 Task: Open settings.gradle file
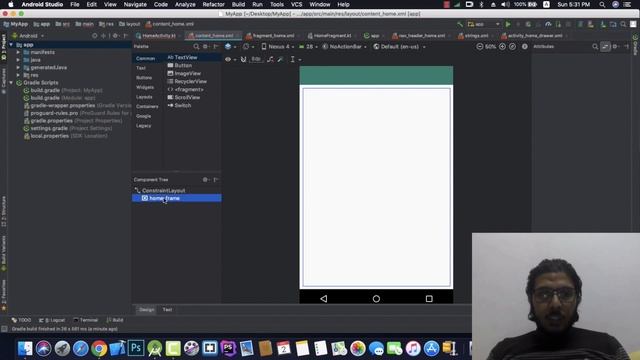point(49,129)
